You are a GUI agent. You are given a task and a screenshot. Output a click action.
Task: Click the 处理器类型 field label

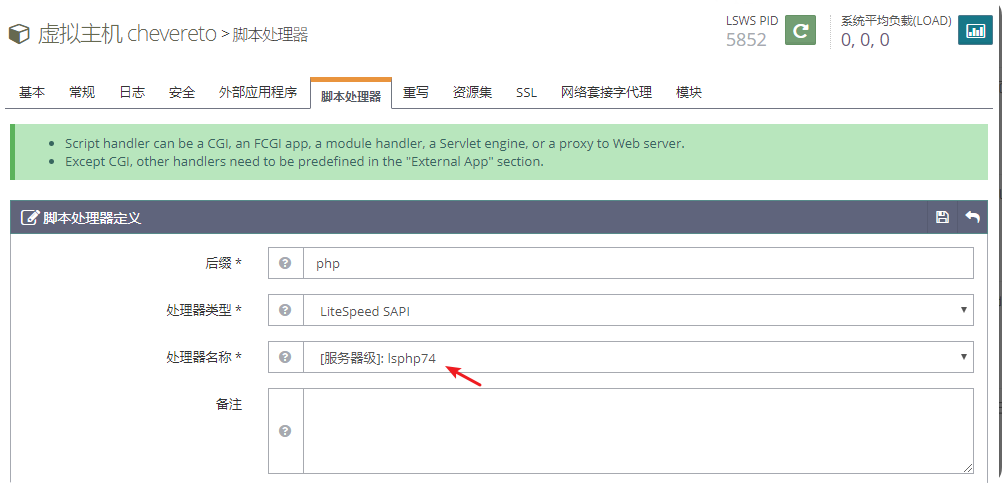203,310
